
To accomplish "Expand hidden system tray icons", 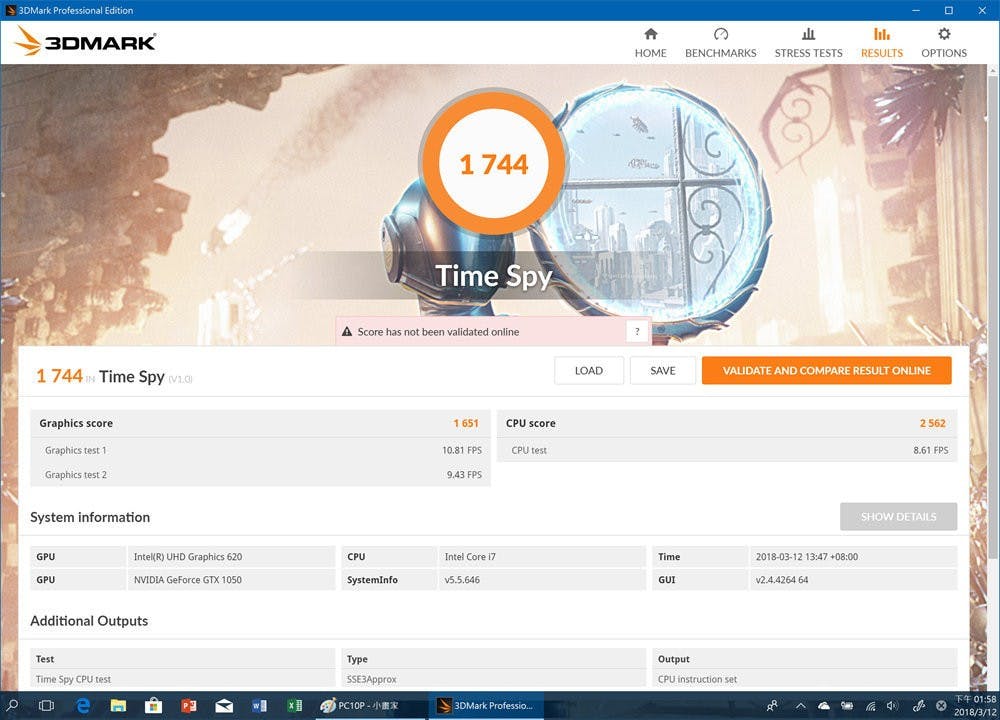I will 800,705.
